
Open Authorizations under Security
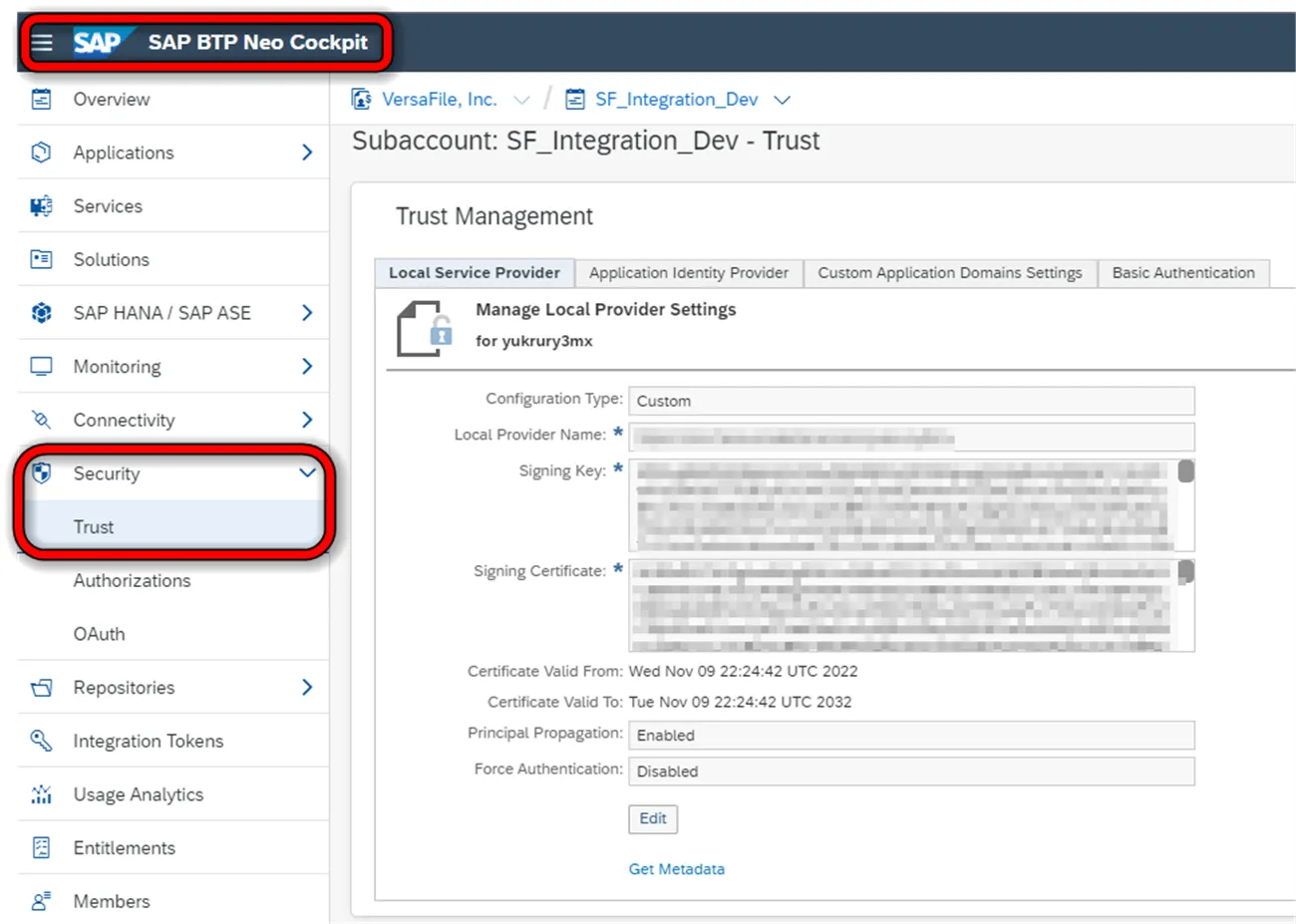point(132,580)
